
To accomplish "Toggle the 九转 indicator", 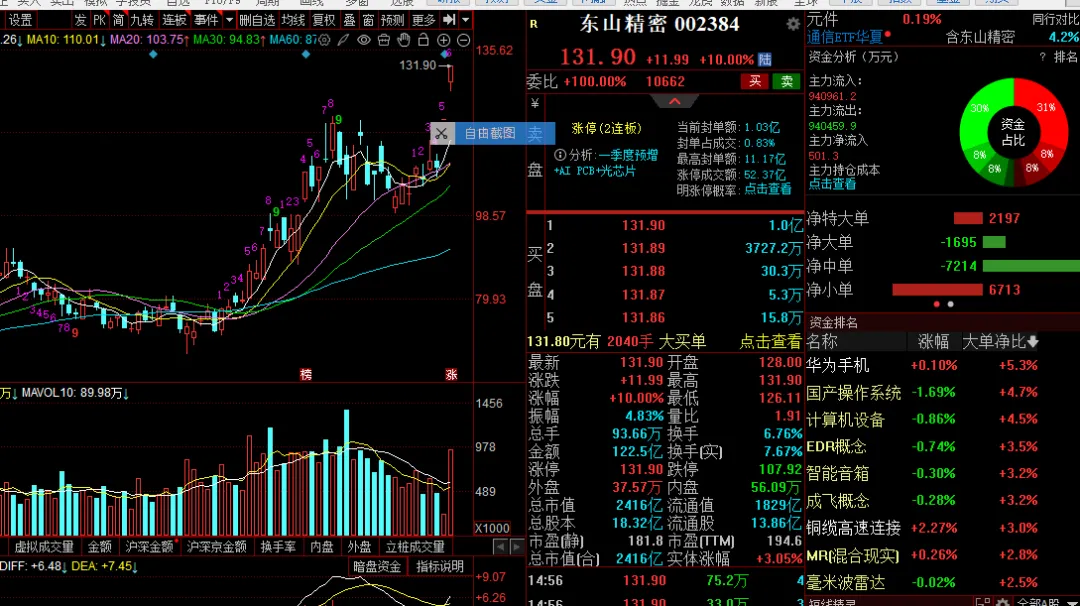I will [143, 21].
